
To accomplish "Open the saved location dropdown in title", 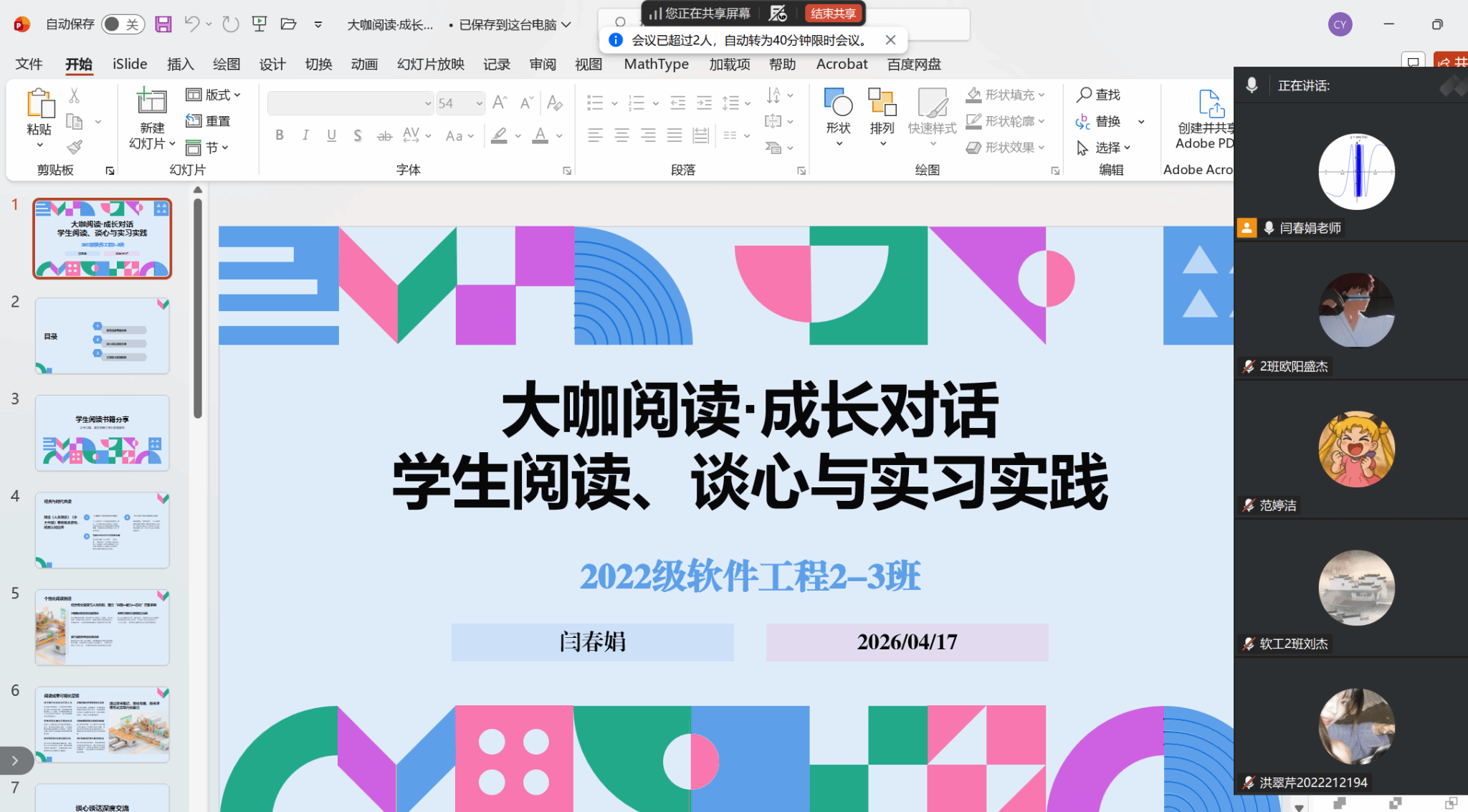I will pyautogui.click(x=566, y=24).
